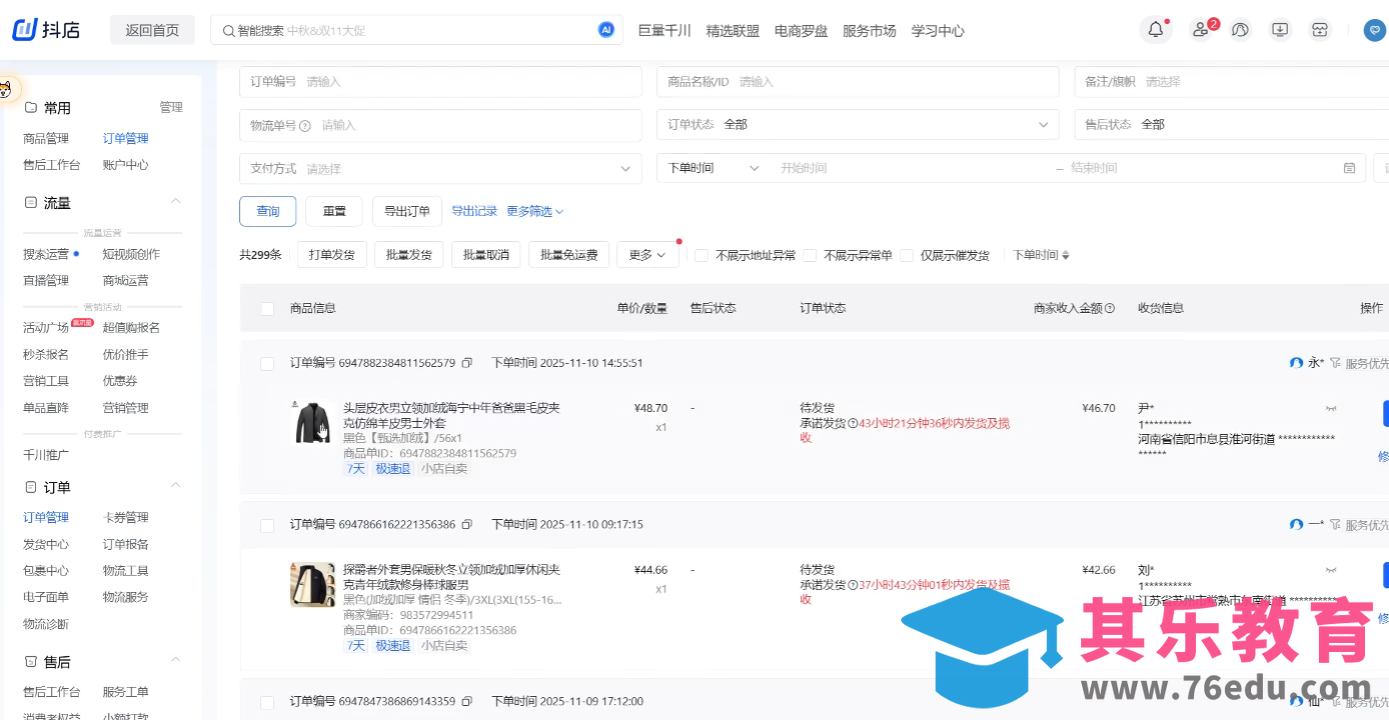
Task: Open the desktop client download icon
Action: coord(1280,30)
